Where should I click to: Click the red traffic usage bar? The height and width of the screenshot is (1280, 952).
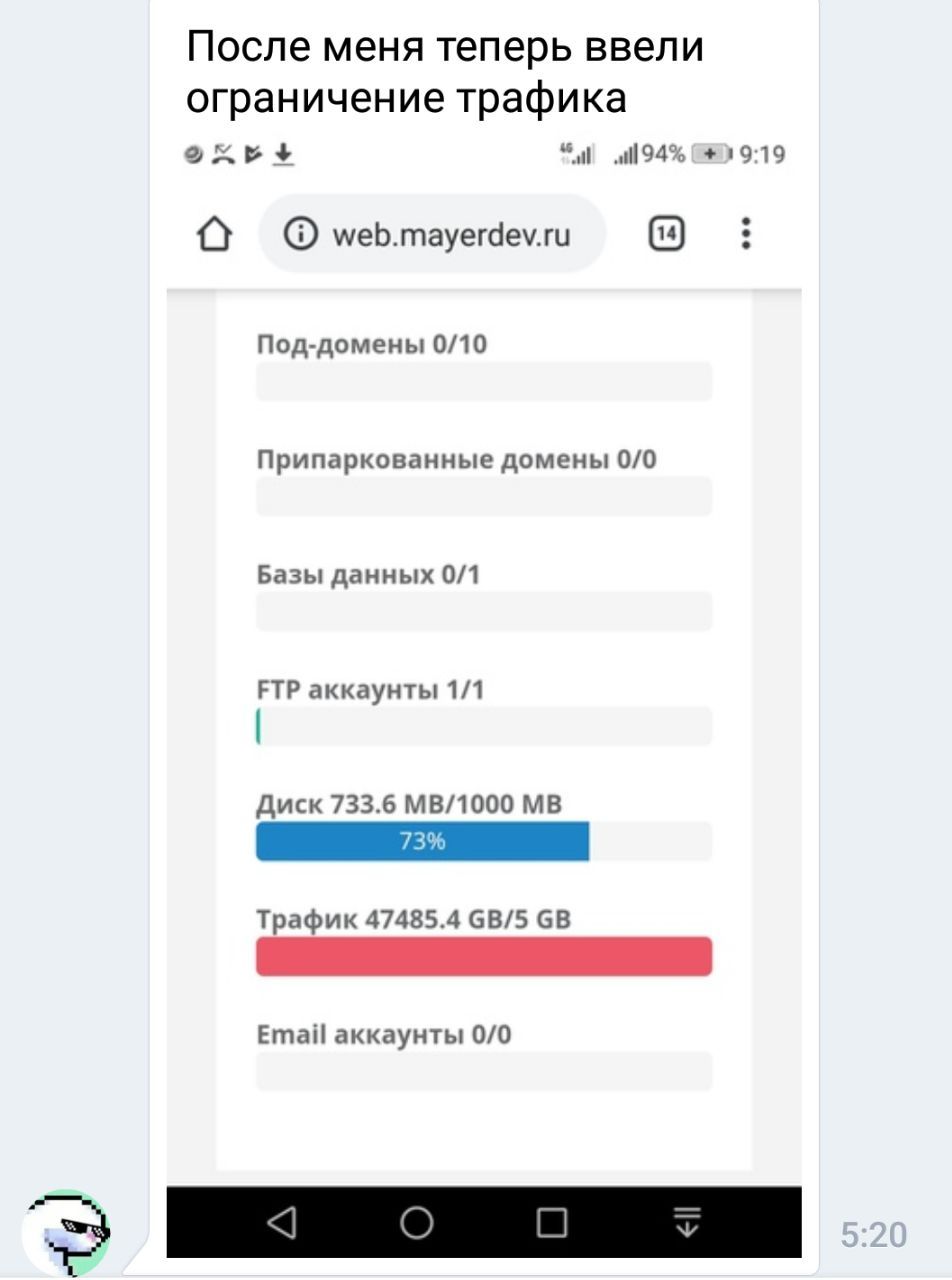point(484,957)
